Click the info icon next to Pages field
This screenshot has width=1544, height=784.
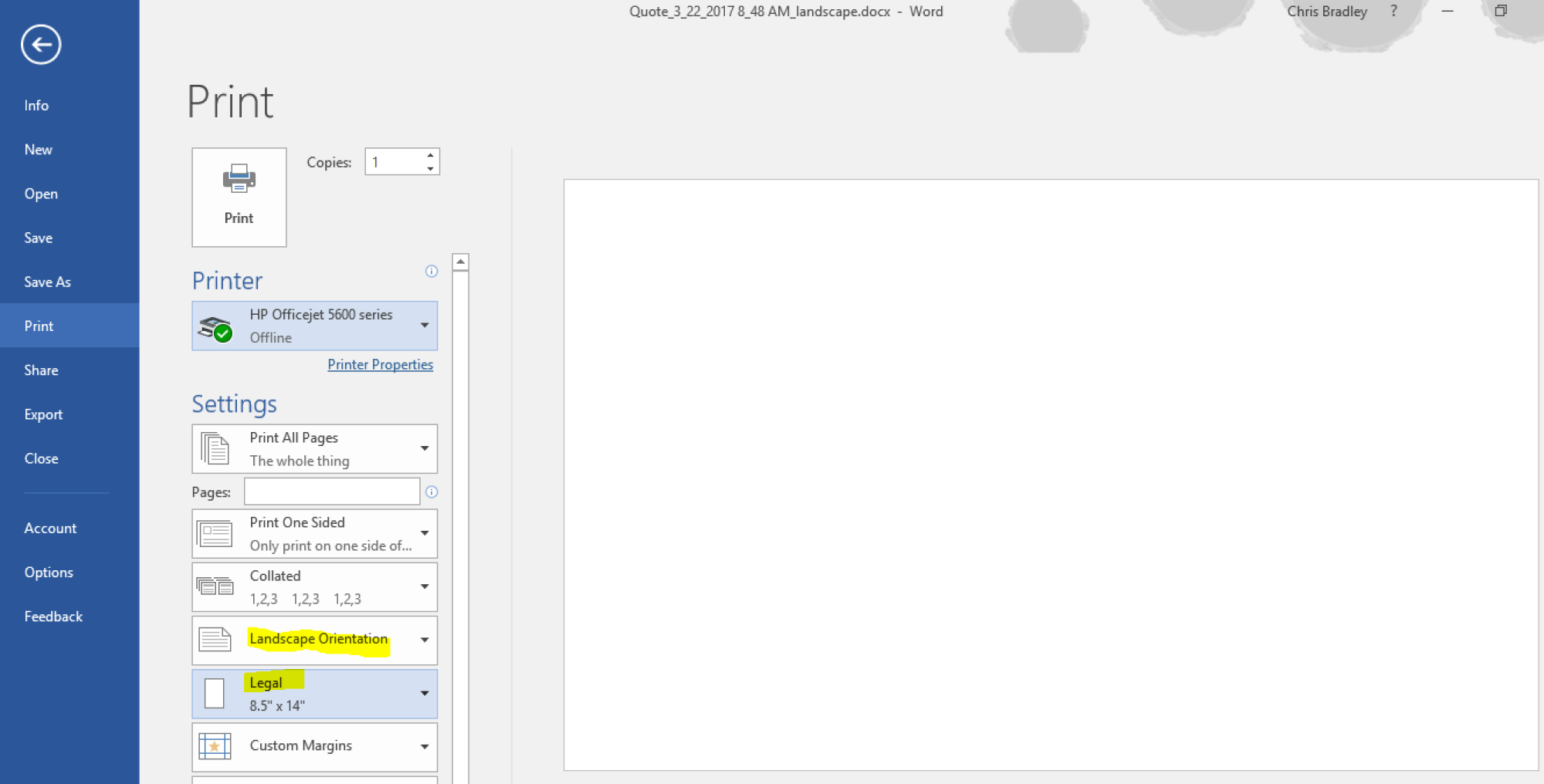tap(432, 492)
